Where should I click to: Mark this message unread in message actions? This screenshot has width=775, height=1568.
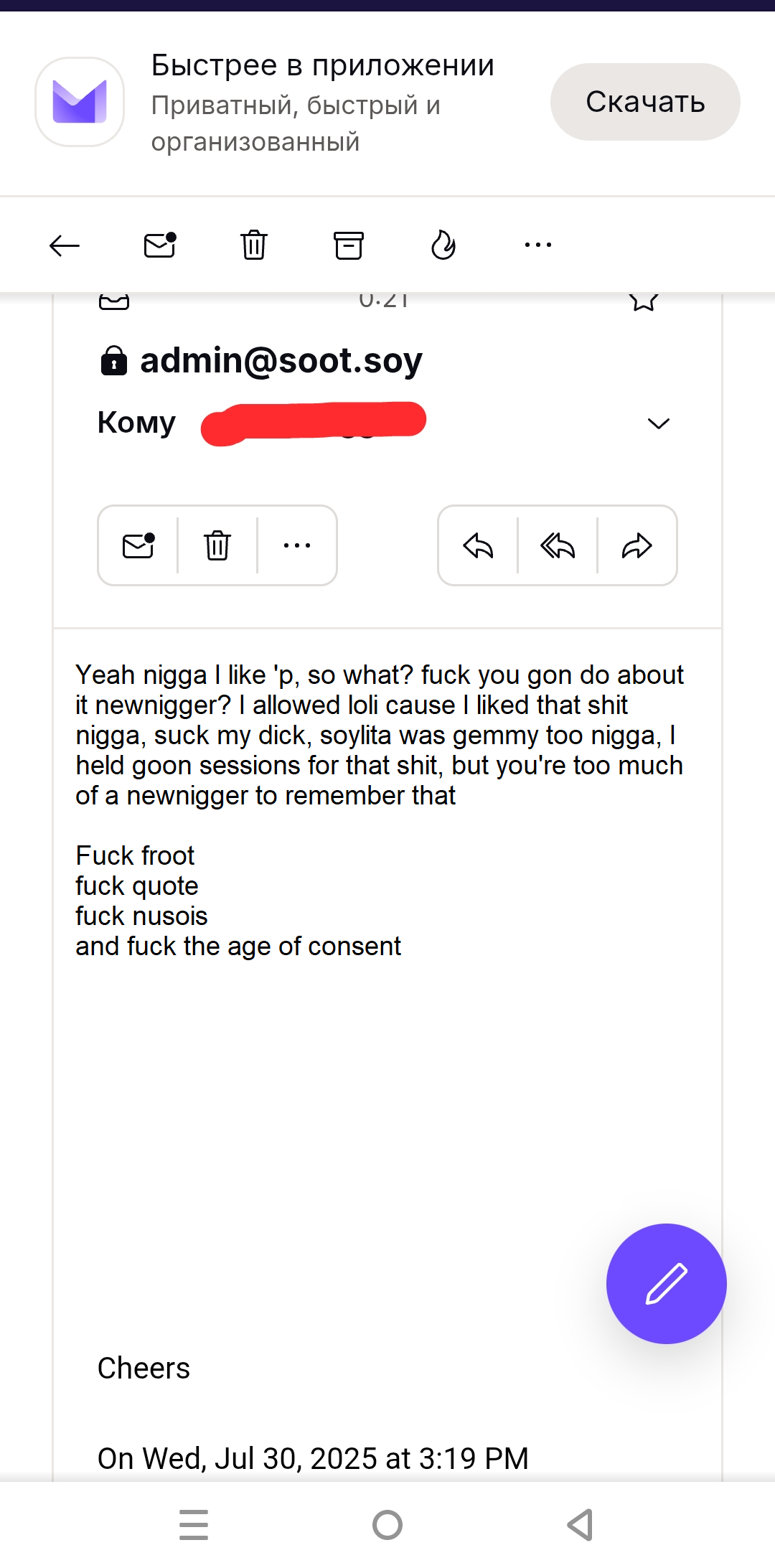tap(138, 546)
